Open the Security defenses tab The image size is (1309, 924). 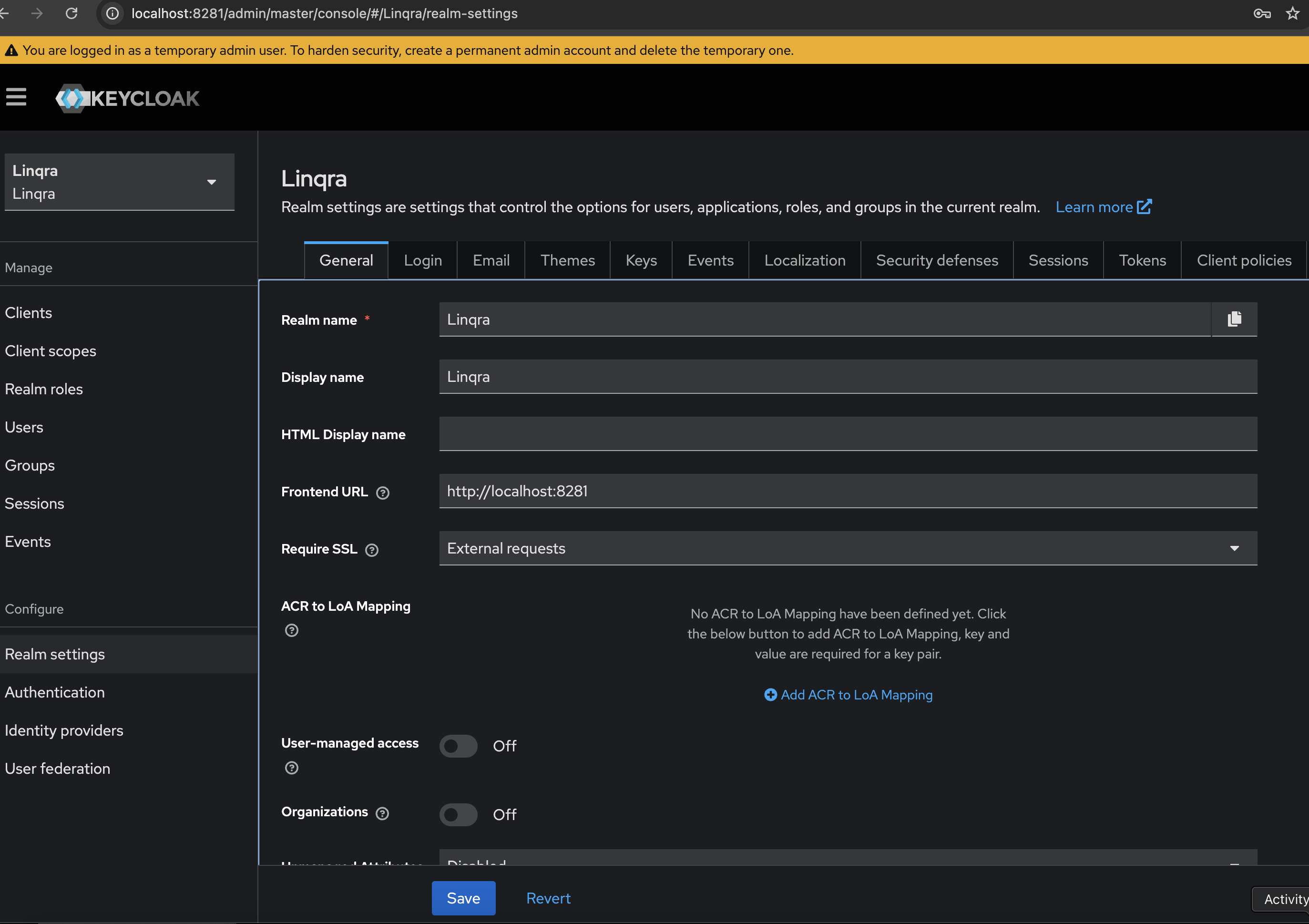937,260
